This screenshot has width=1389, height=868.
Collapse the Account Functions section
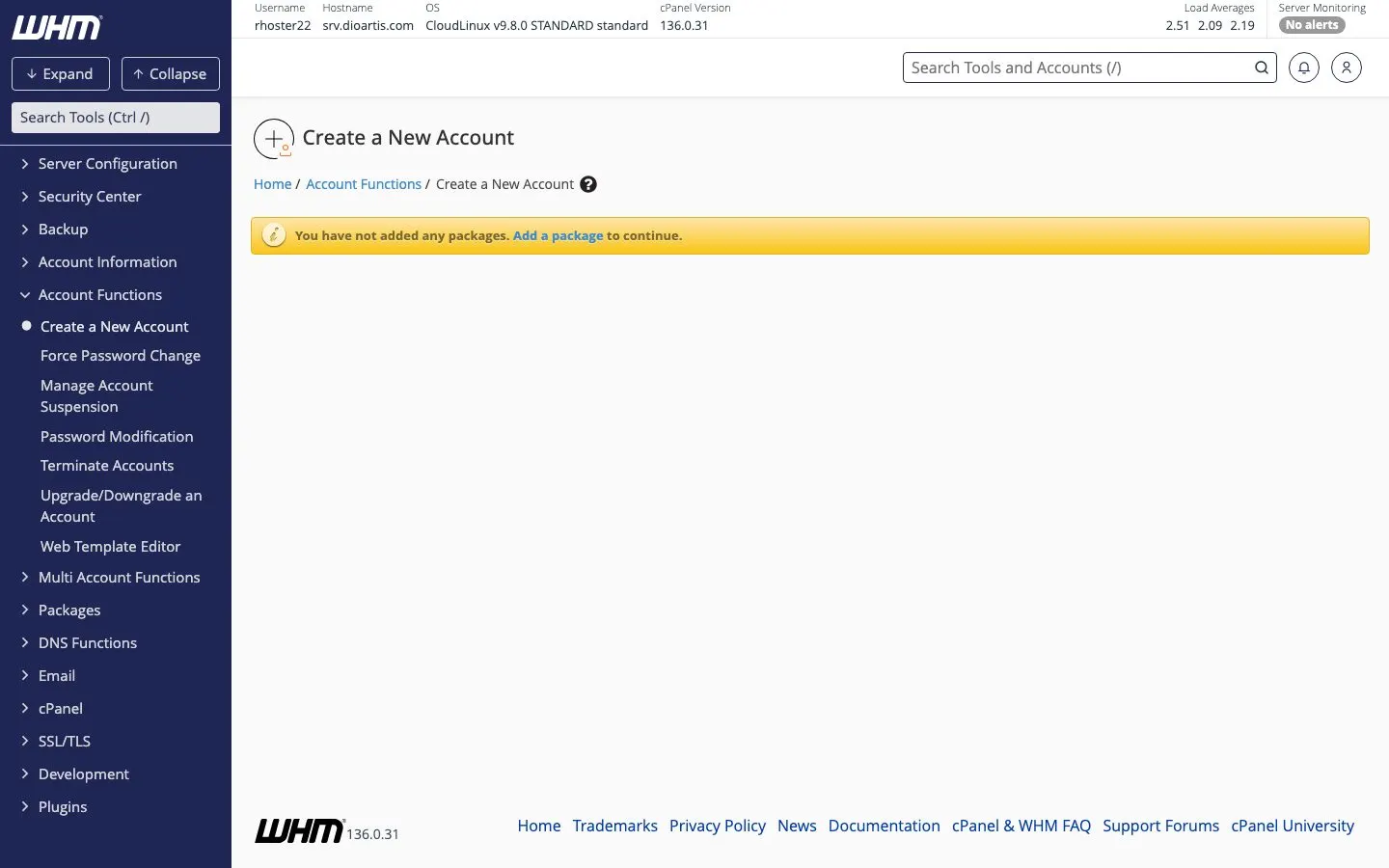tap(100, 295)
